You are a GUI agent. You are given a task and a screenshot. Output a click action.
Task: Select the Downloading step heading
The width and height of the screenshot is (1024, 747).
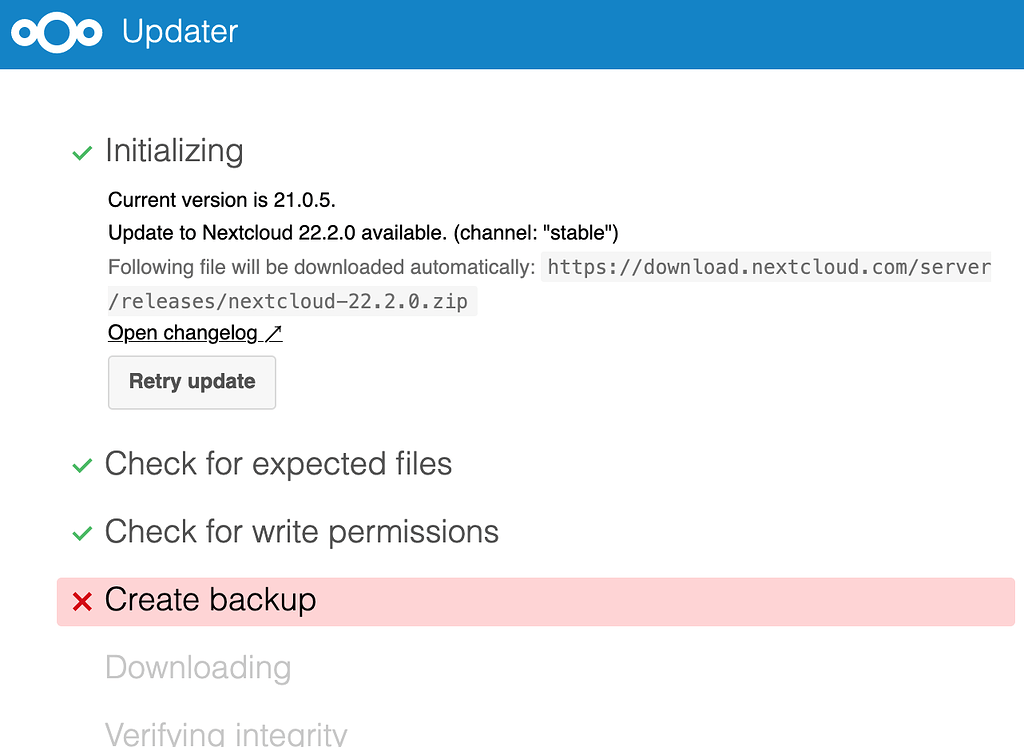point(198,667)
